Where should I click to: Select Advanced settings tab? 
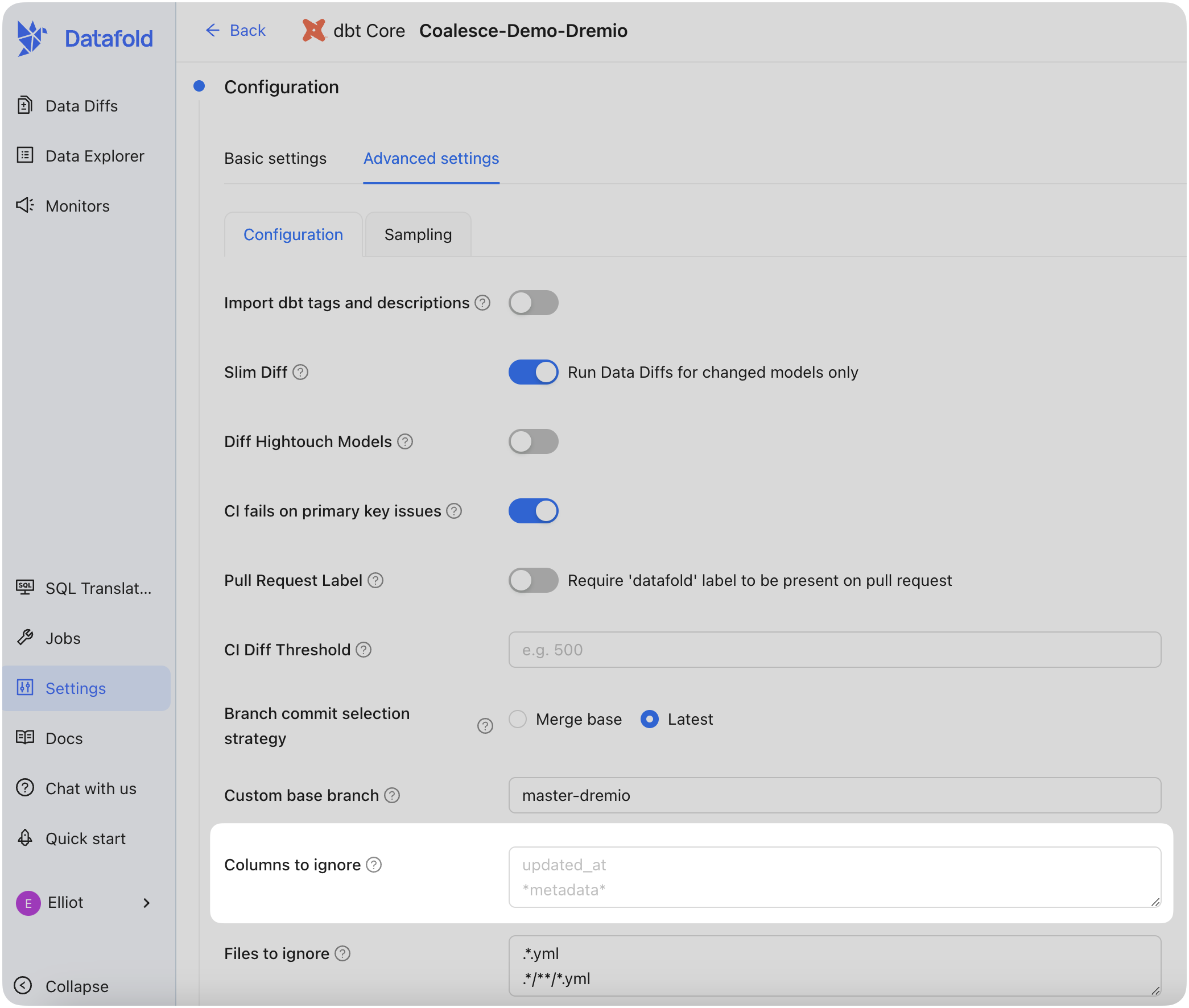coord(431,158)
